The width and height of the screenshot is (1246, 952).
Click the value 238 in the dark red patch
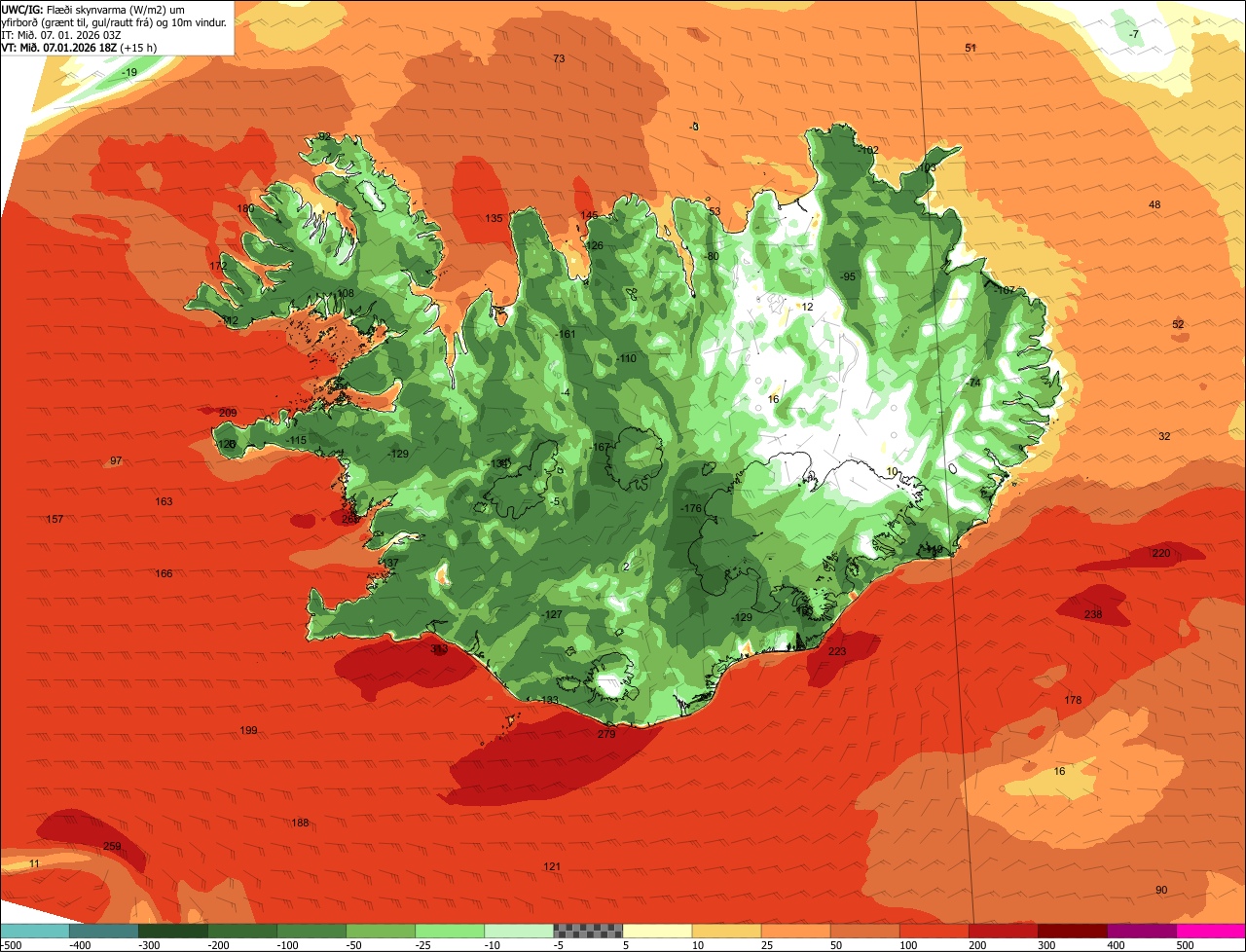pyautogui.click(x=1093, y=615)
